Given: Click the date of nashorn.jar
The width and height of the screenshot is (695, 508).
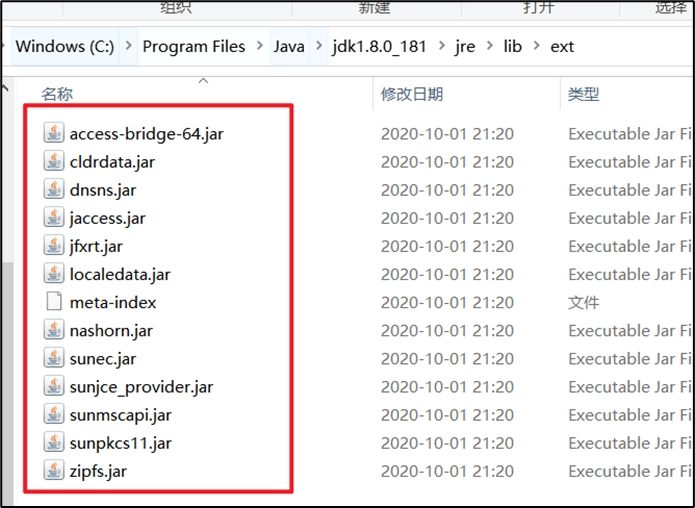Looking at the screenshot, I should click(447, 331).
